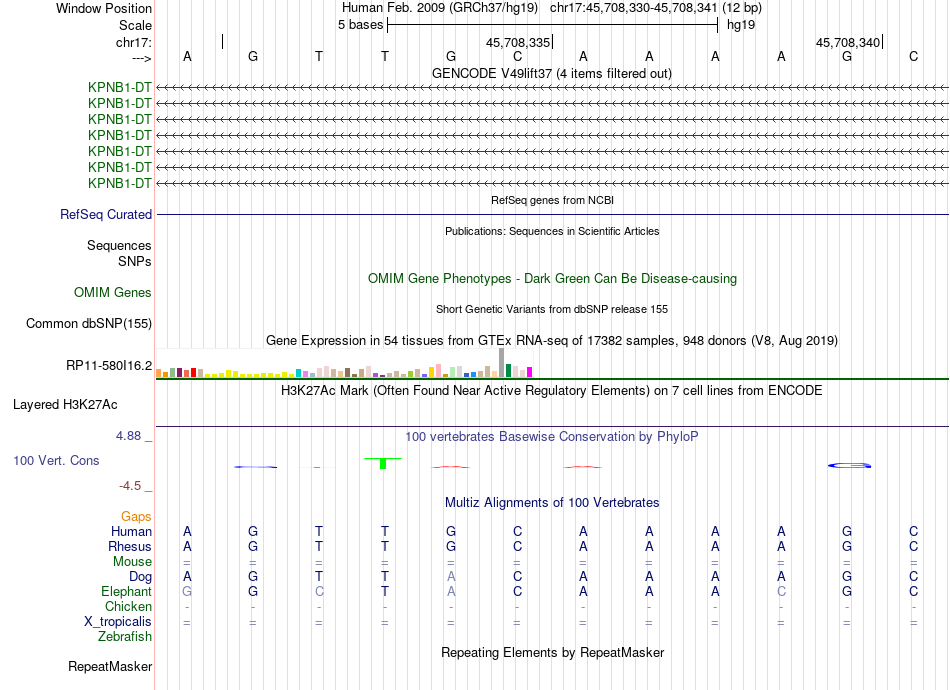Click the faded A in Dog row
This screenshot has height=690, width=950.
(451, 577)
